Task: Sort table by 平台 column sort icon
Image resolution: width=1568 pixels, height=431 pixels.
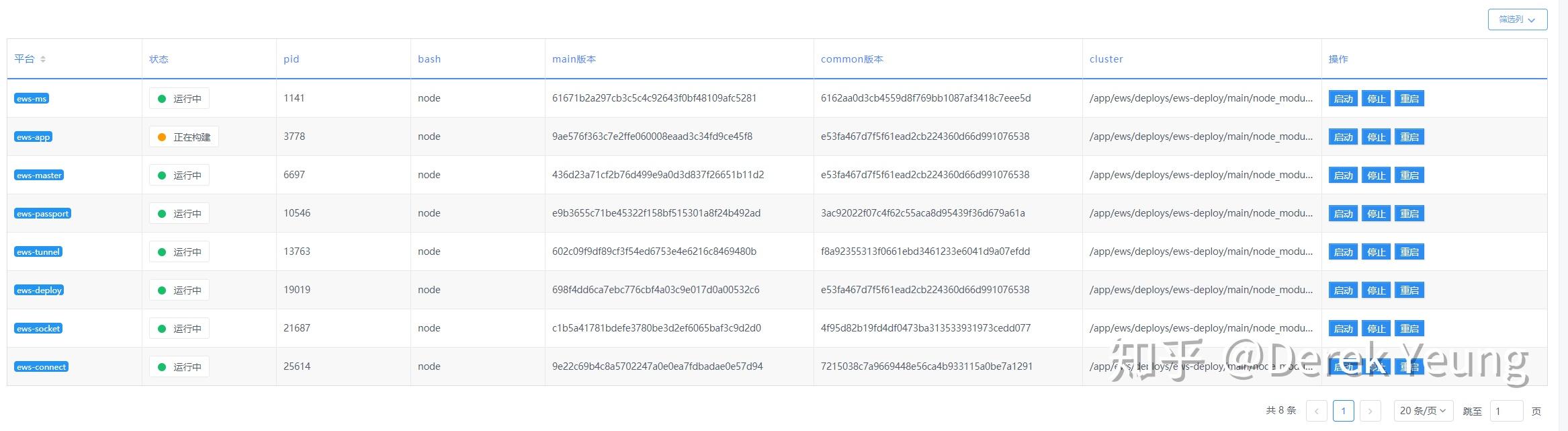Action: pos(43,59)
